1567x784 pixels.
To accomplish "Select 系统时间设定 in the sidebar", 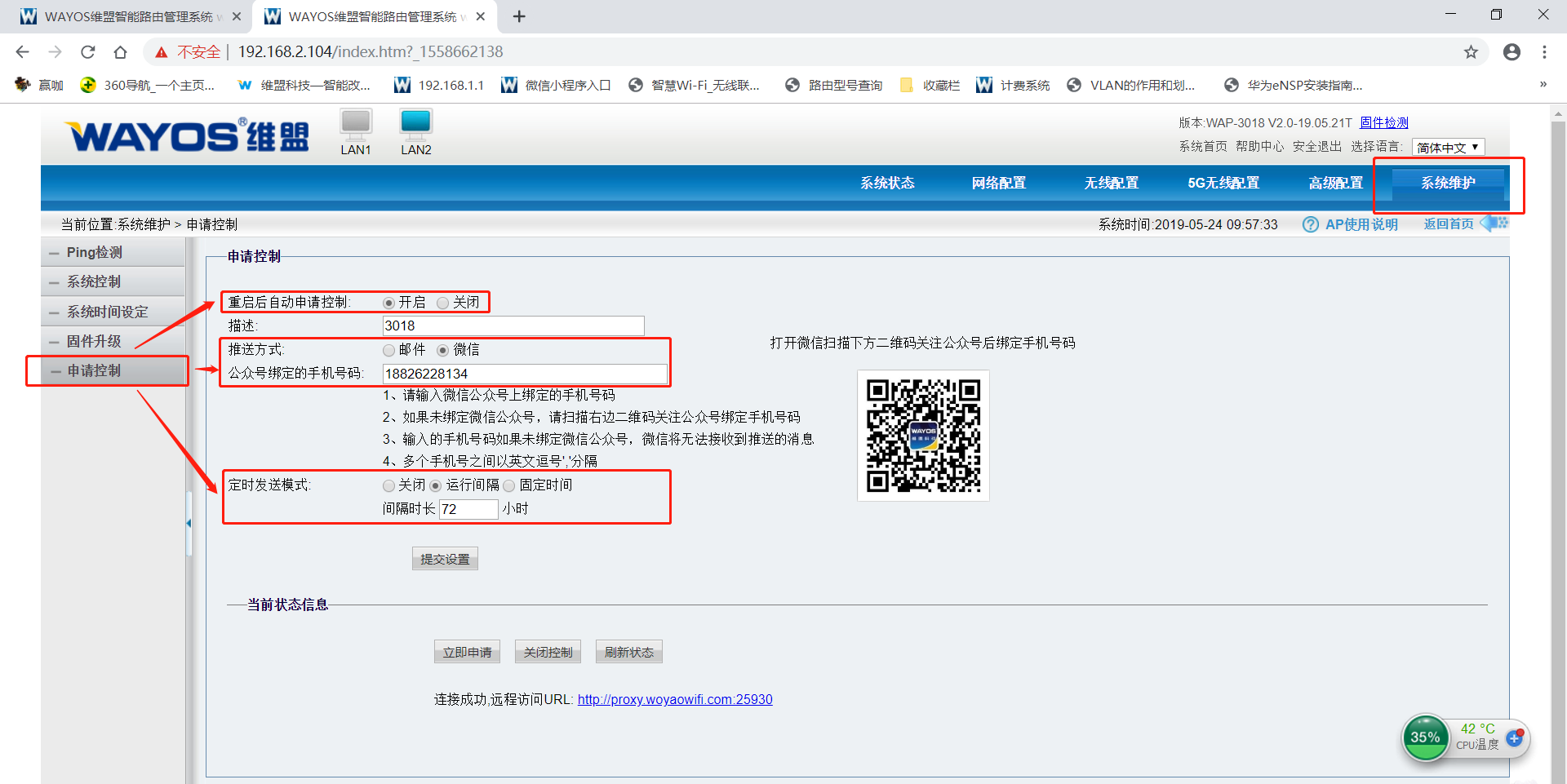I will pyautogui.click(x=113, y=312).
